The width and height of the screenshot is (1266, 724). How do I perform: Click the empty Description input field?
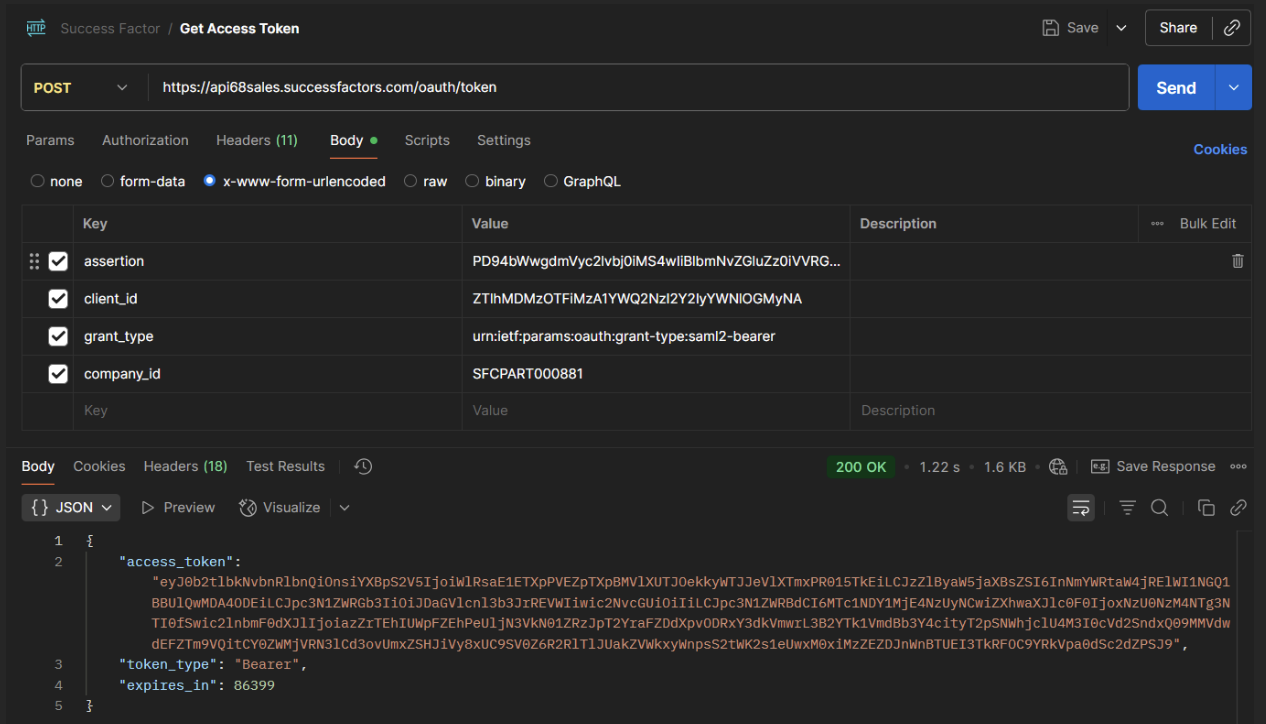pyautogui.click(x=1051, y=411)
